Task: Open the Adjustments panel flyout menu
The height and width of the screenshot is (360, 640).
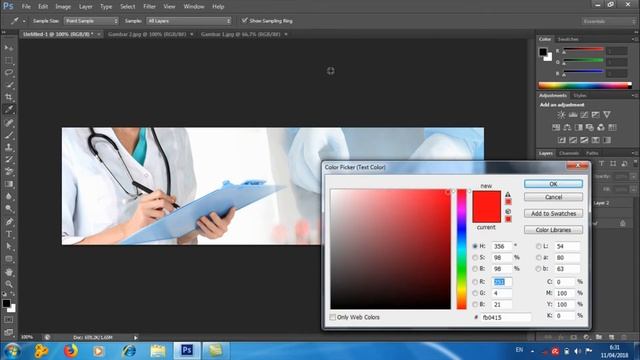Action: coord(634,96)
